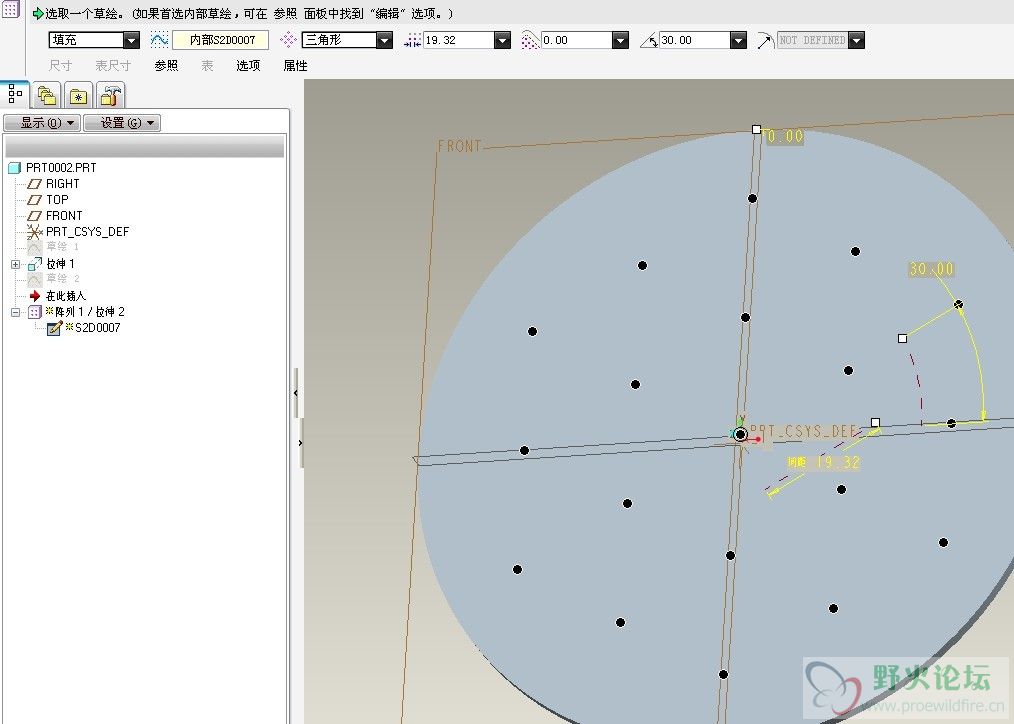Collapse the 阵列 1 / 拉伸 2 tree node

point(16,312)
